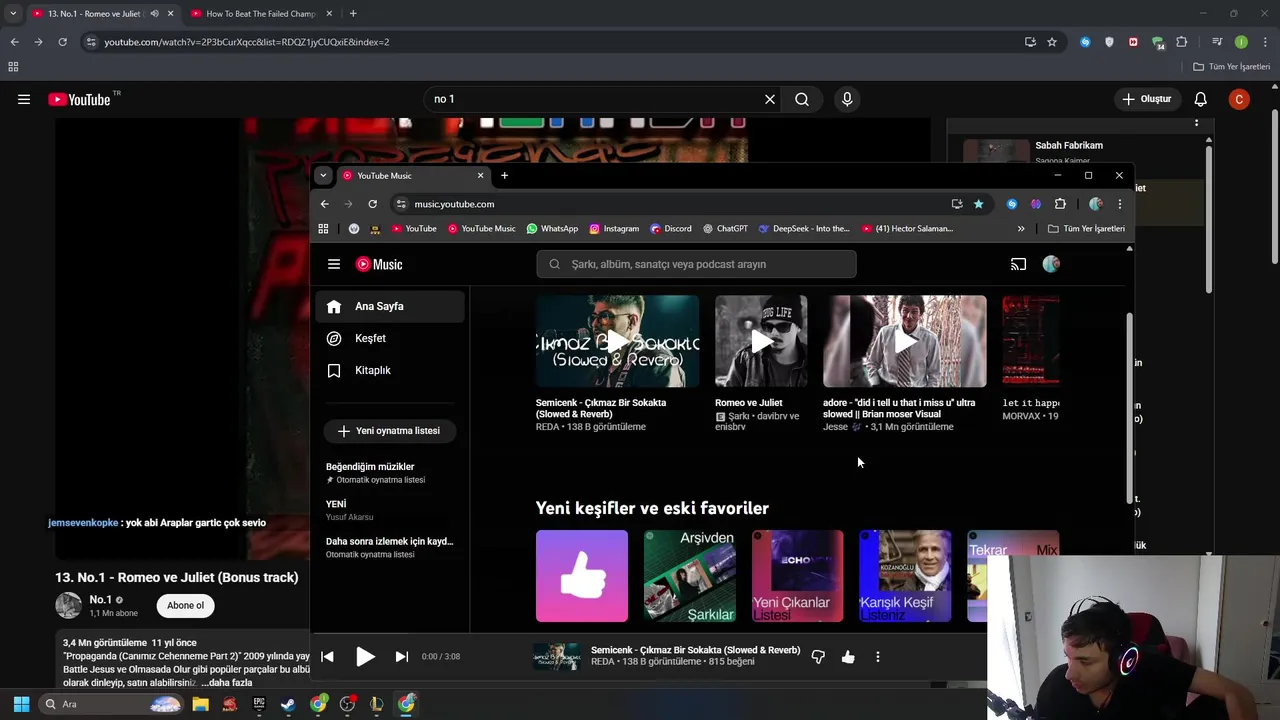Image resolution: width=1280 pixels, height=720 pixels.
Task: Play the adore ultra slowed video thumbnail
Action: (x=904, y=341)
